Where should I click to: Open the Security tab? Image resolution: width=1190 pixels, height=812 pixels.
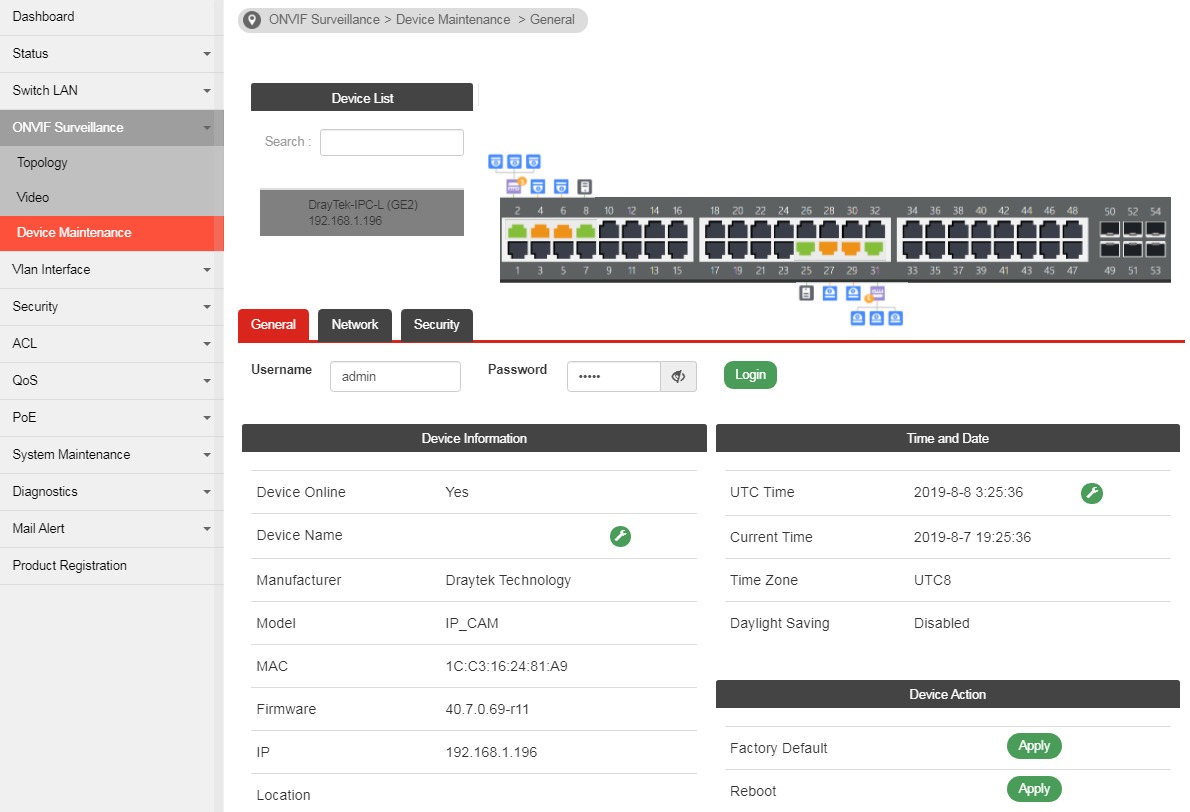pos(436,325)
